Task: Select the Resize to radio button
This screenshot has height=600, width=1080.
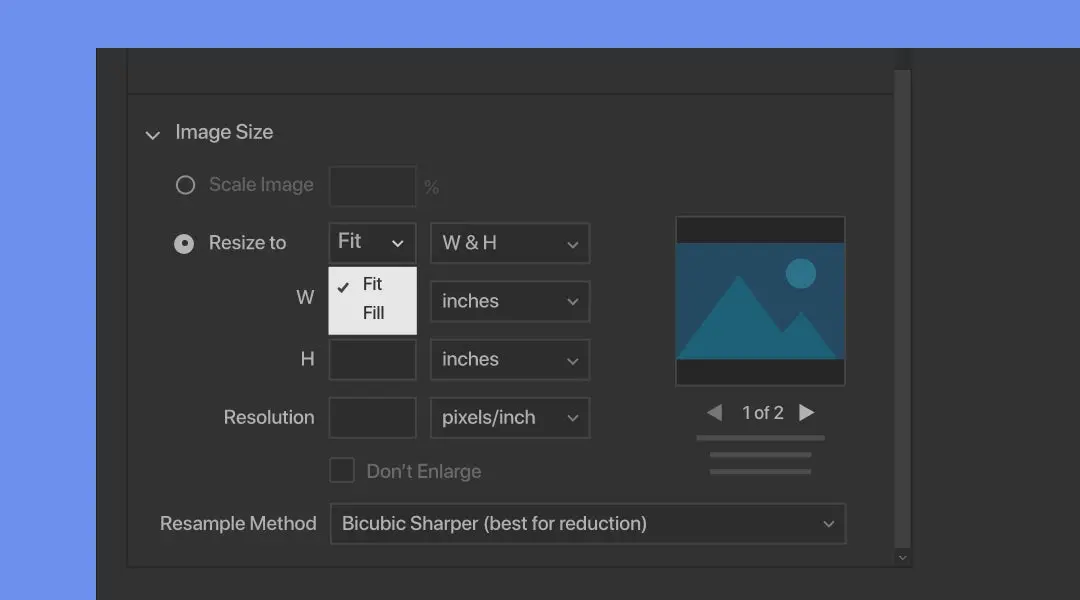Action: [x=184, y=243]
